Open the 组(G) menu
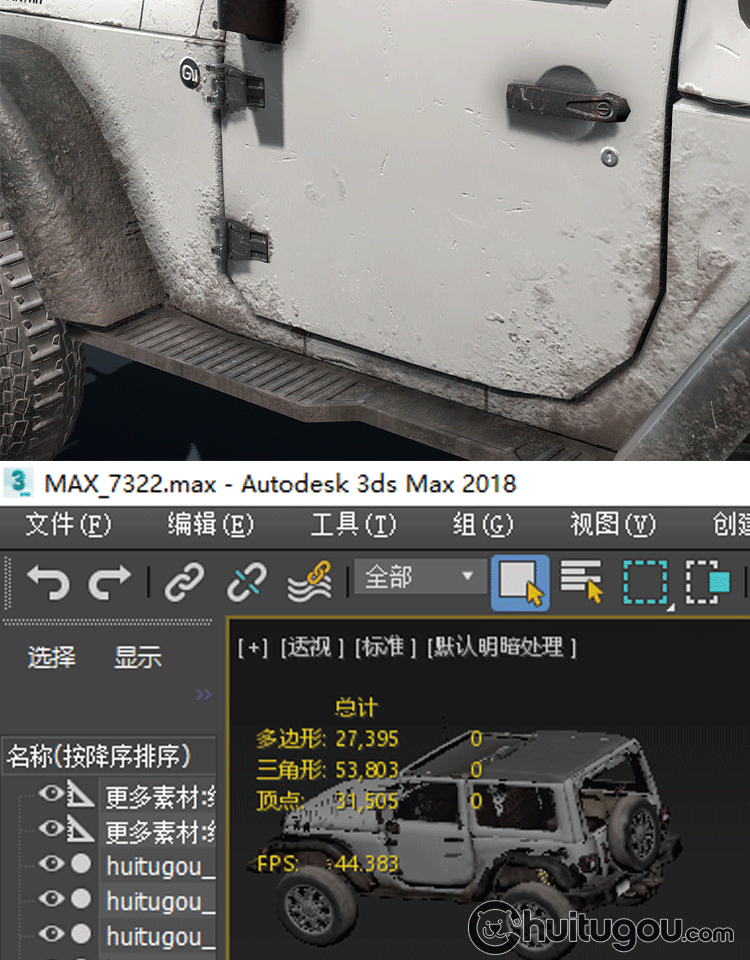The height and width of the screenshot is (960, 750). click(482, 525)
